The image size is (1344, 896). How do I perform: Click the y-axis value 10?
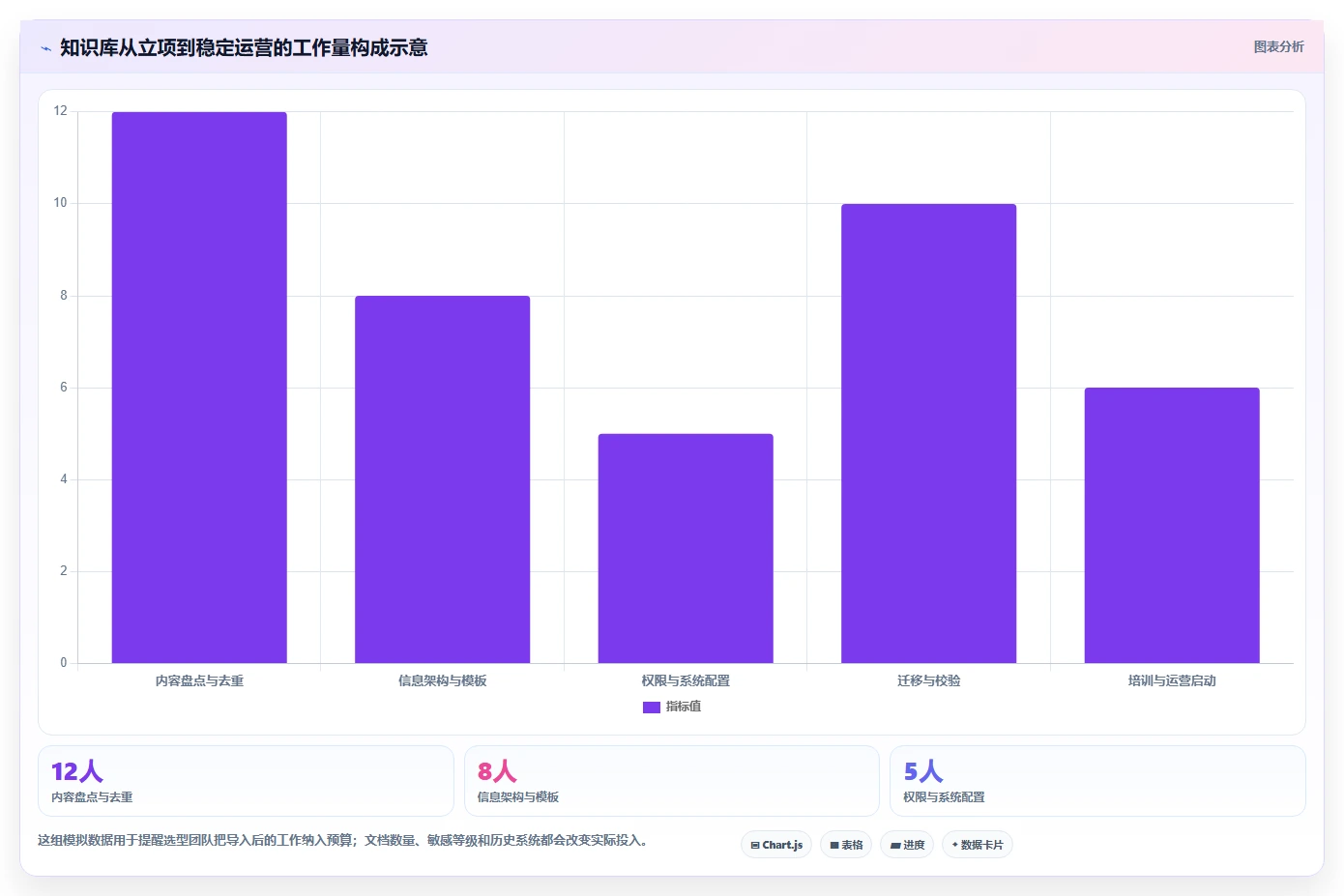click(61, 203)
